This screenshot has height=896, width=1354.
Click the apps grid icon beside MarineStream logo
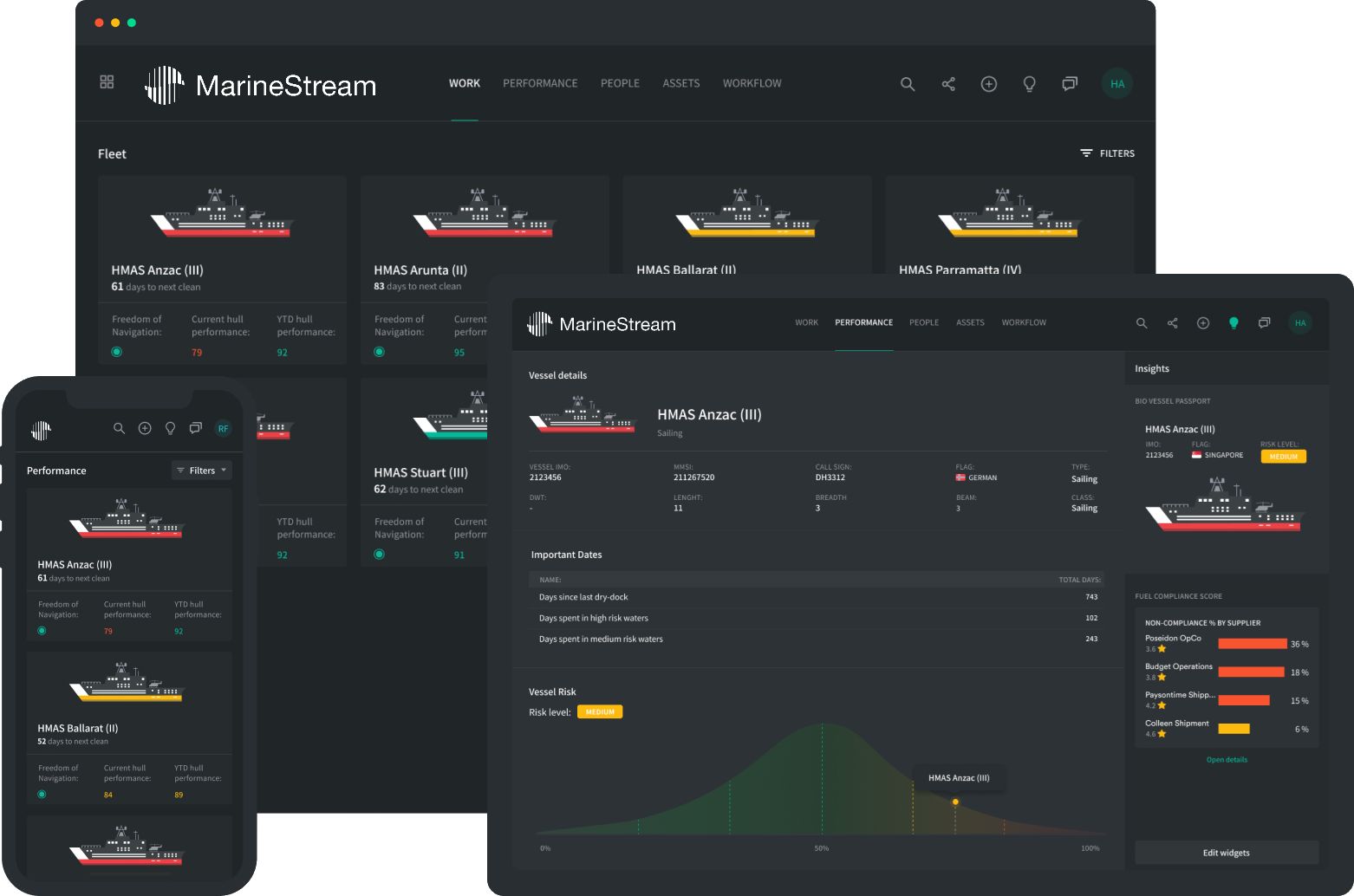point(107,81)
